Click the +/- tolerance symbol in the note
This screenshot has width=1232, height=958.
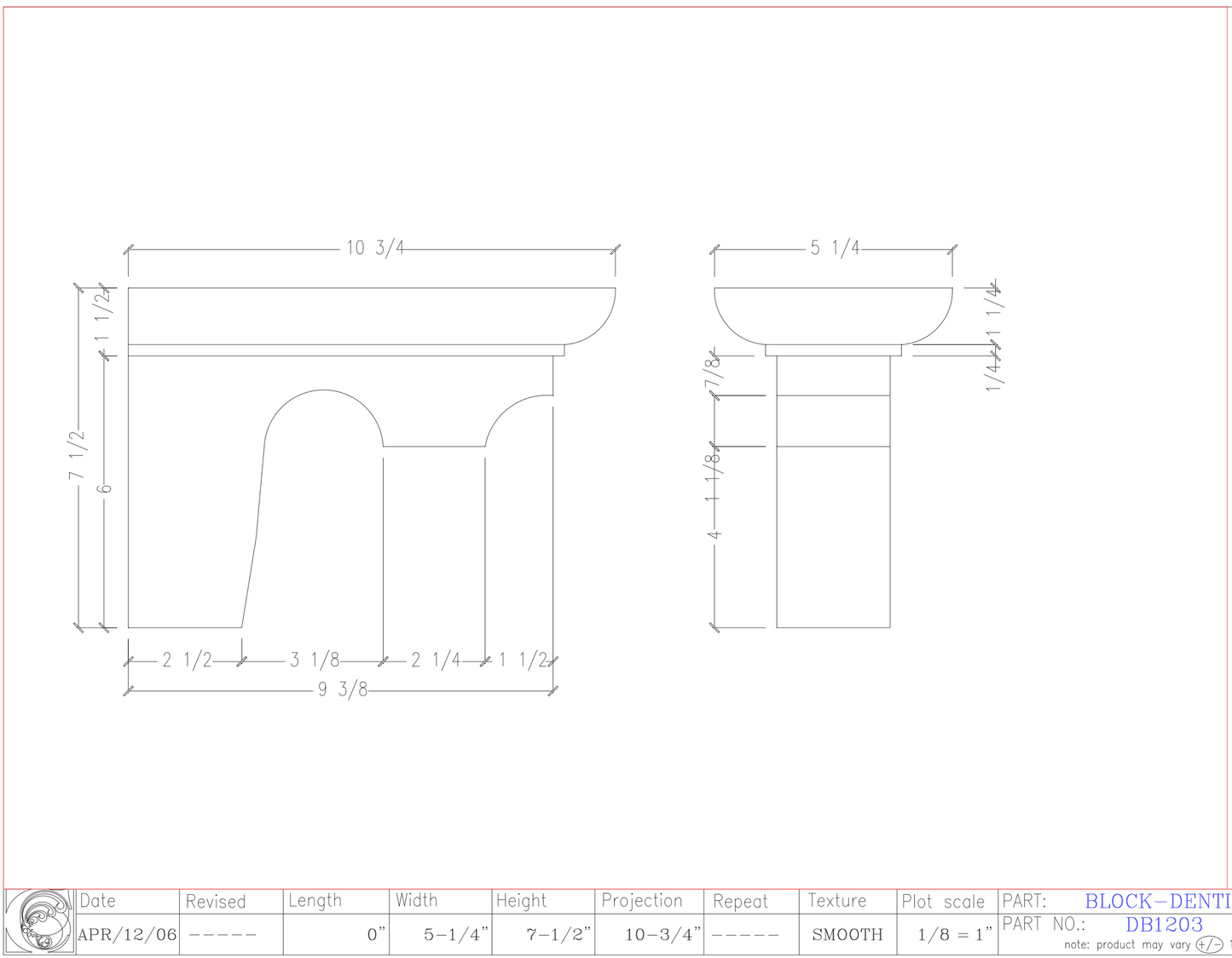tap(1209, 944)
